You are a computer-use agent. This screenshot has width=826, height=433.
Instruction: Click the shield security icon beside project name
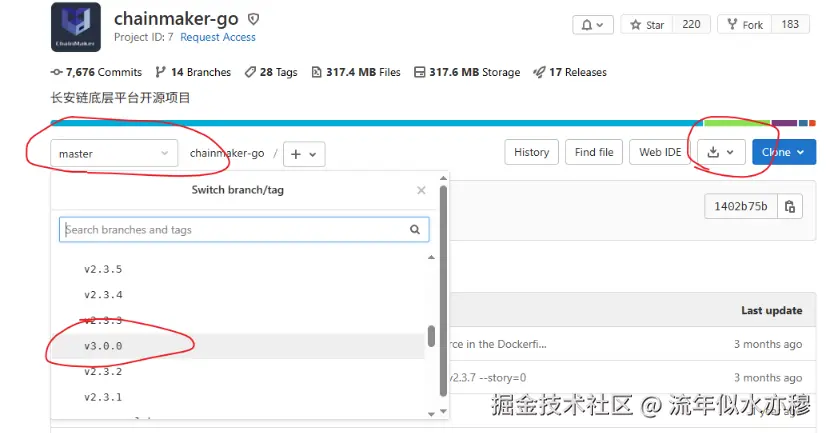(x=253, y=19)
